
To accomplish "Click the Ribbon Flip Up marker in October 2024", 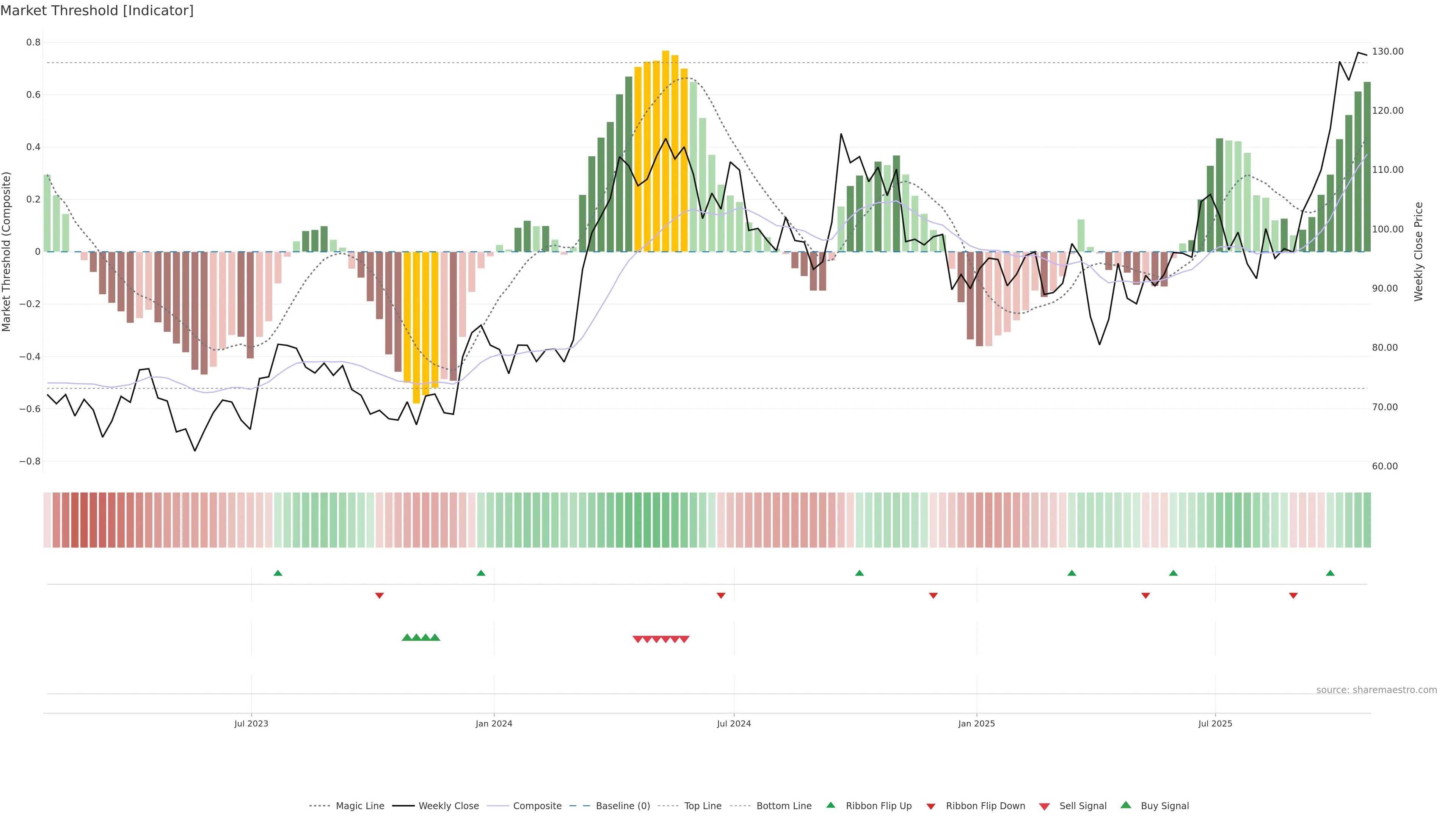I will point(859,573).
